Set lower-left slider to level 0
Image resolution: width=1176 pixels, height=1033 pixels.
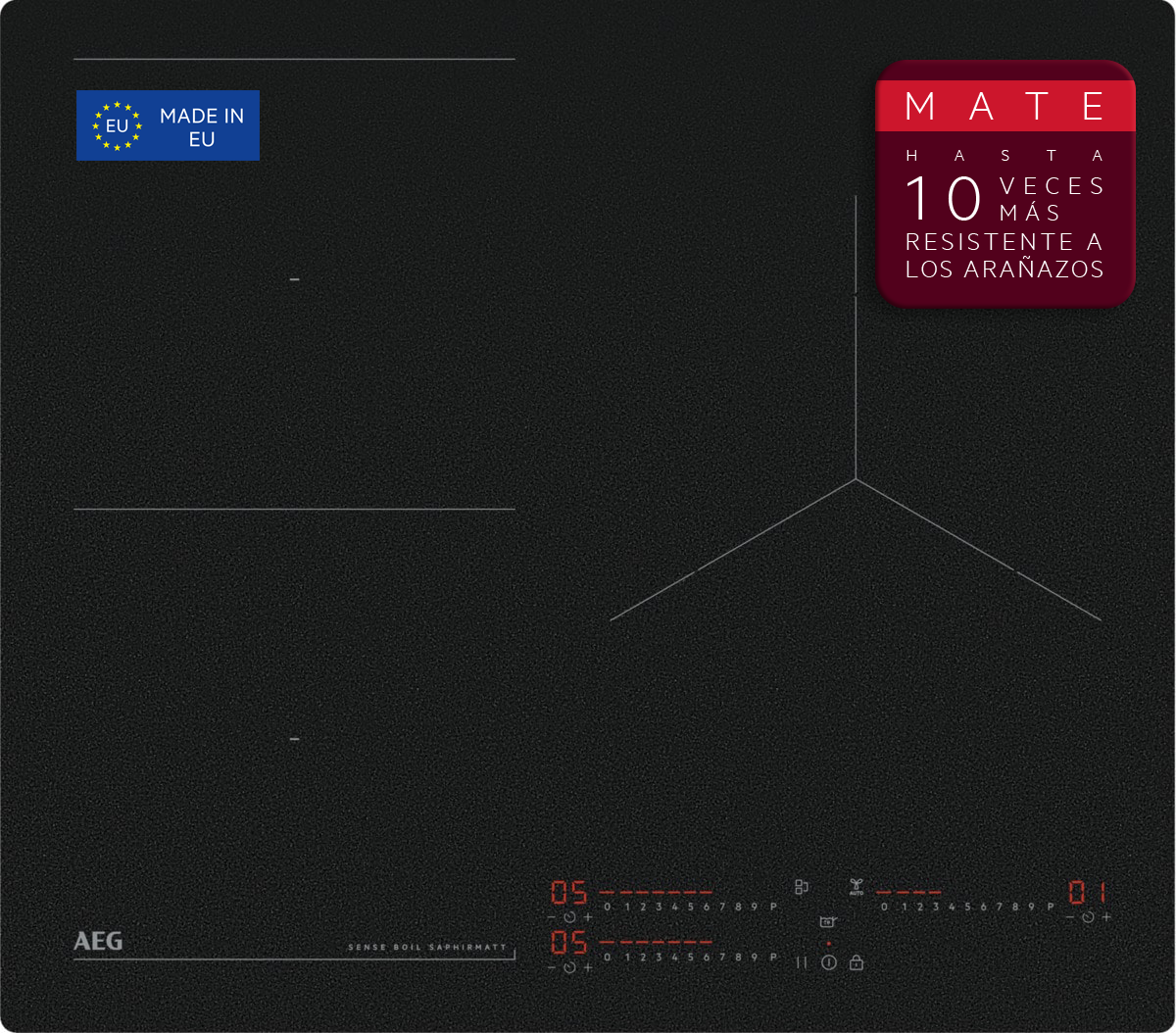(x=608, y=957)
